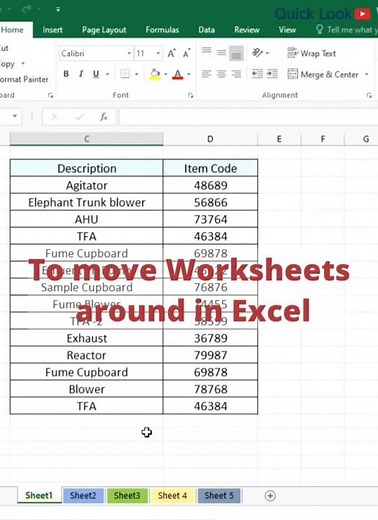Click the formula bar Enter checkmark icon
Screen dimensions: 378x520
point(79,117)
